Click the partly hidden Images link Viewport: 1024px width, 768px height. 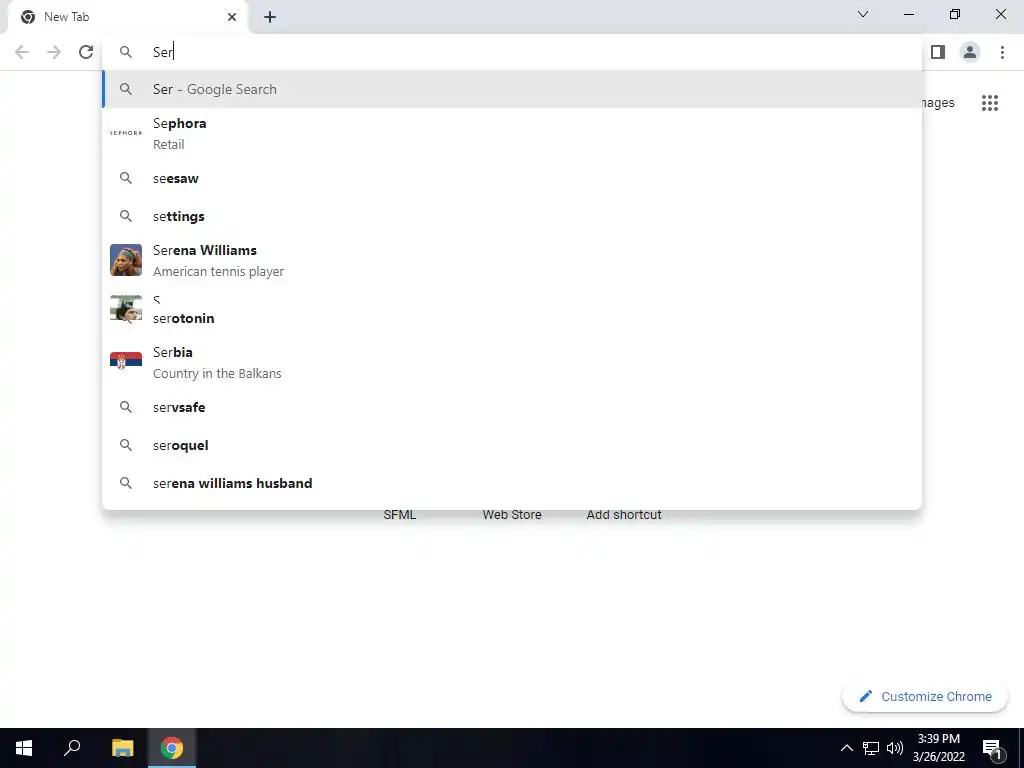[938, 103]
